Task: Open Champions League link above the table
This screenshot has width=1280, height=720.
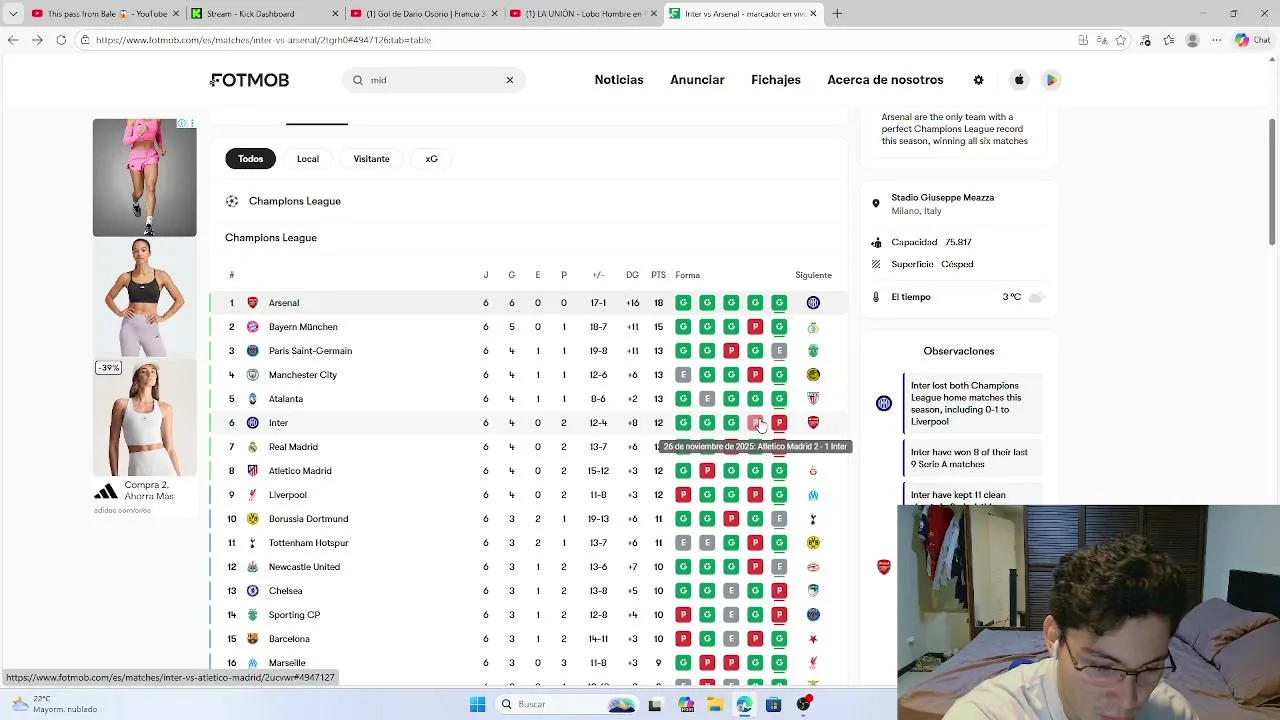Action: pyautogui.click(x=295, y=201)
